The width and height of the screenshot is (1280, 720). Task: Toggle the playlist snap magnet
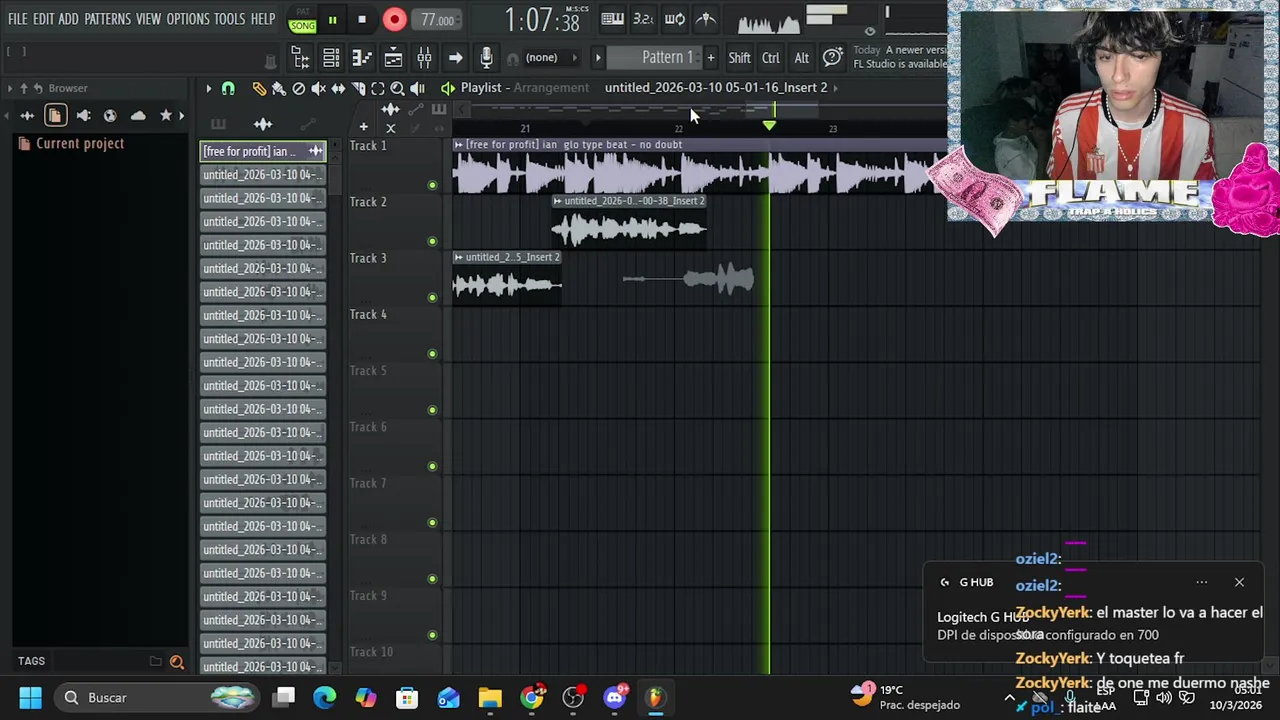[228, 88]
